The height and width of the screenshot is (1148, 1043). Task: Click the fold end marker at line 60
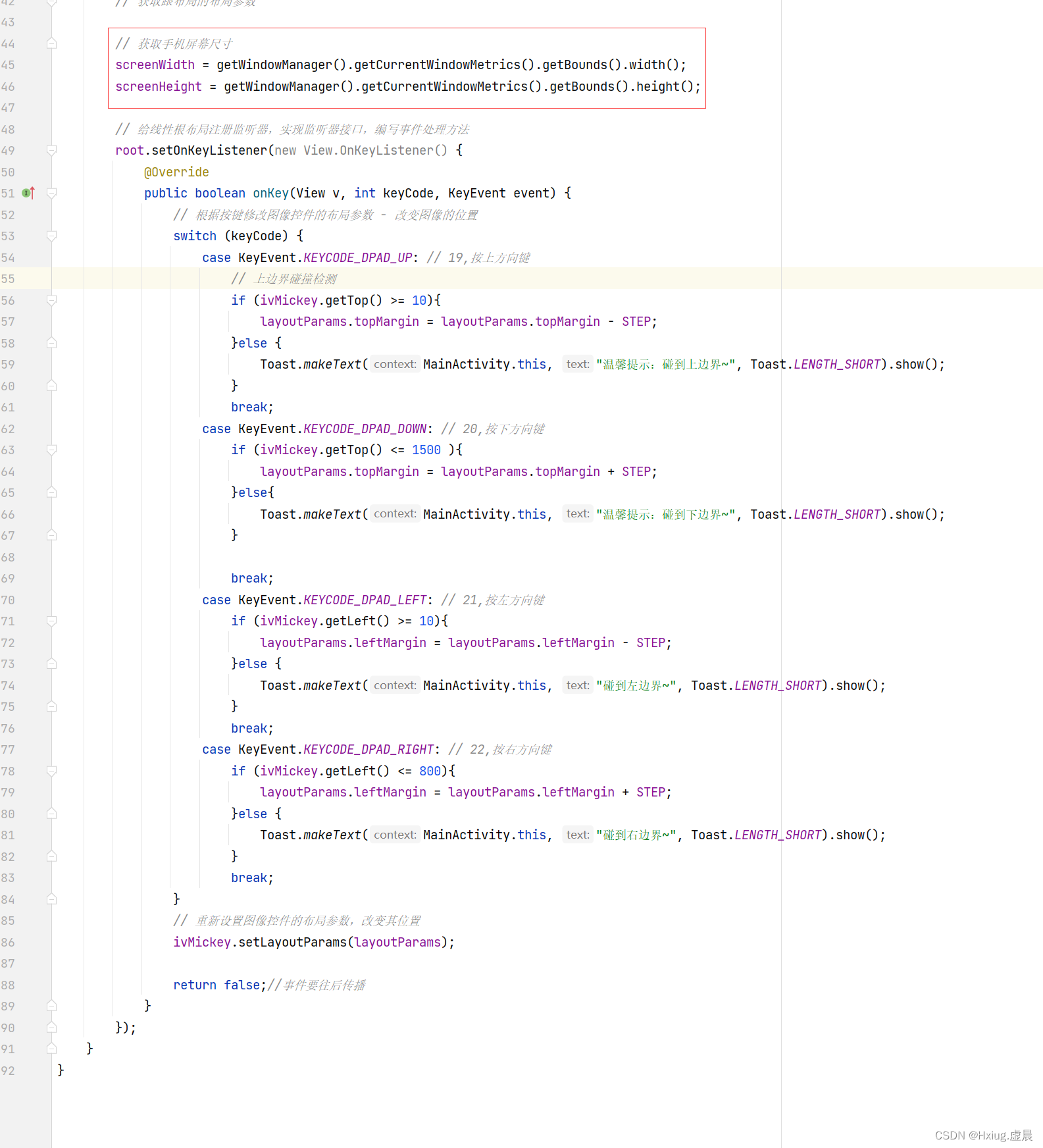51,386
